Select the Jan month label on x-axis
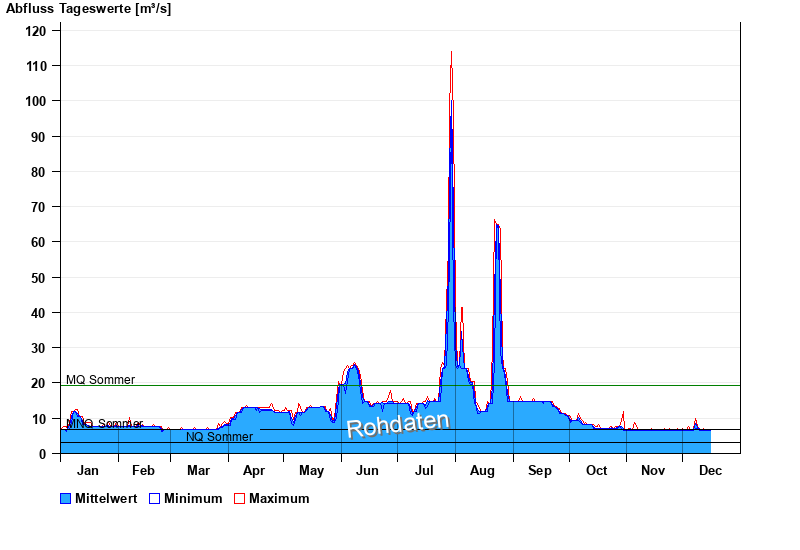The image size is (800, 550). (88, 471)
